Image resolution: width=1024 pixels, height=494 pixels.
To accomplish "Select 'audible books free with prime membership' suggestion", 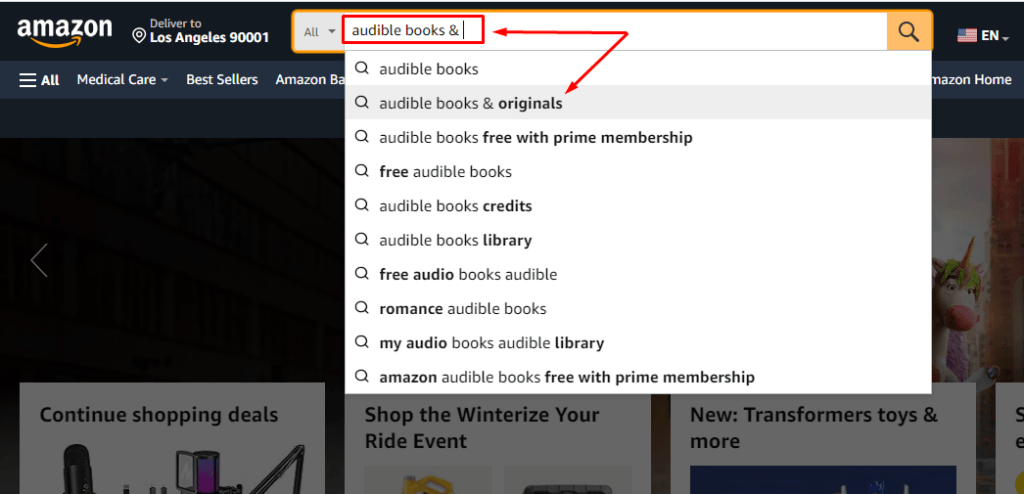I will (638, 137).
